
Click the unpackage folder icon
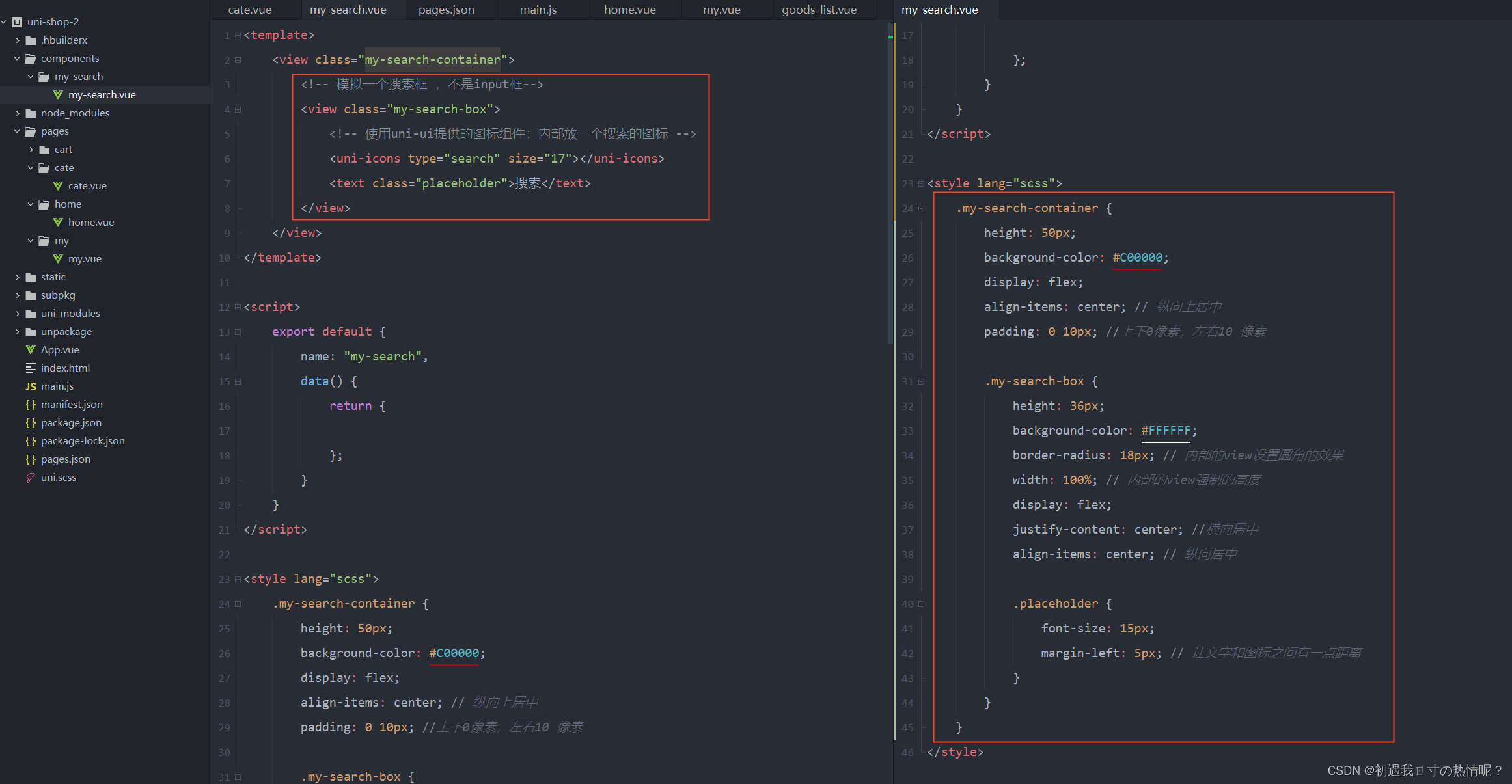click(31, 331)
